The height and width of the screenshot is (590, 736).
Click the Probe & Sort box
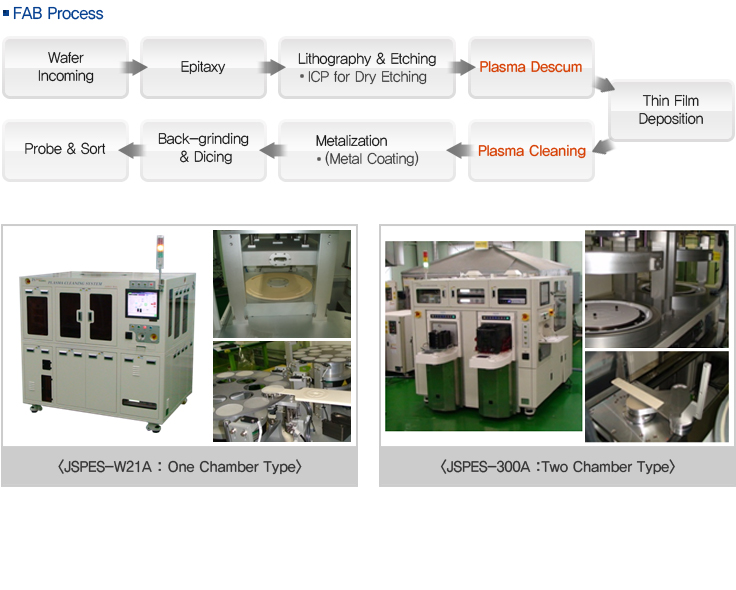coord(65,149)
